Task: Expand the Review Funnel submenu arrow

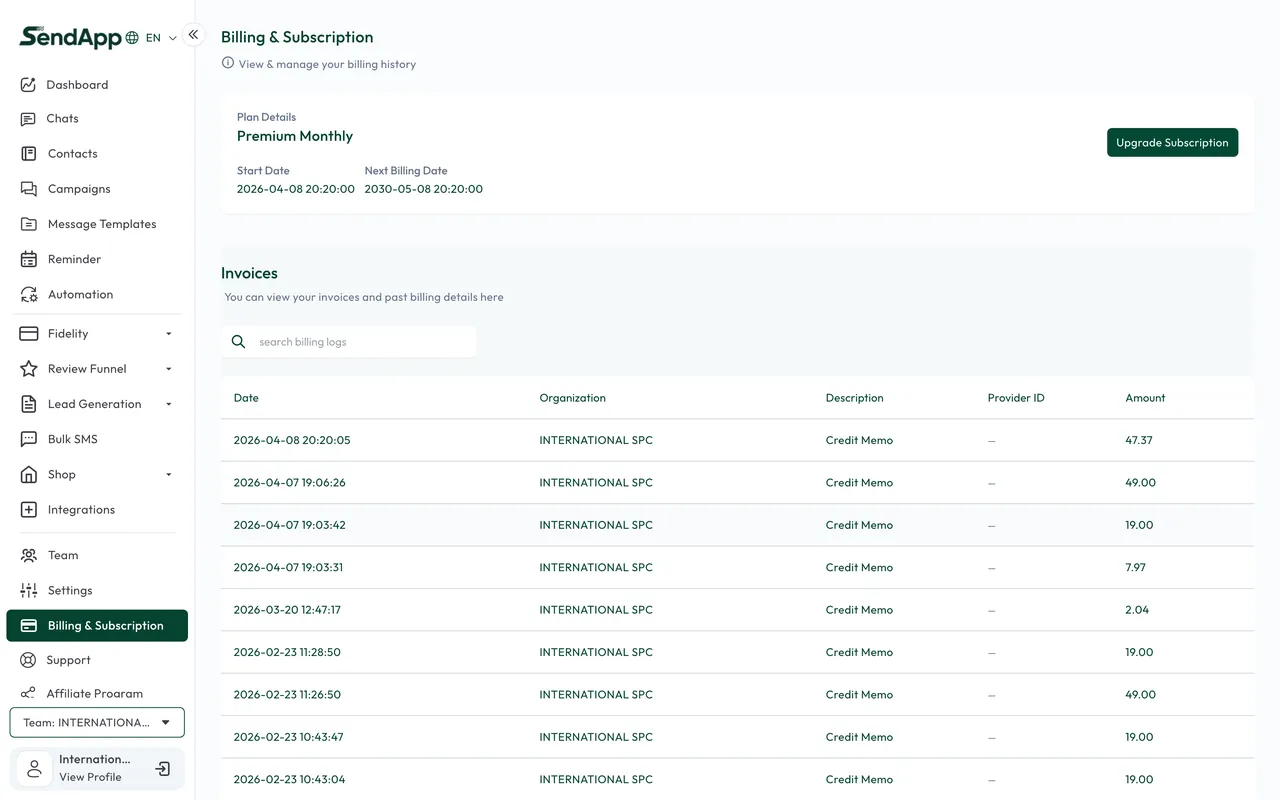Action: [x=168, y=369]
